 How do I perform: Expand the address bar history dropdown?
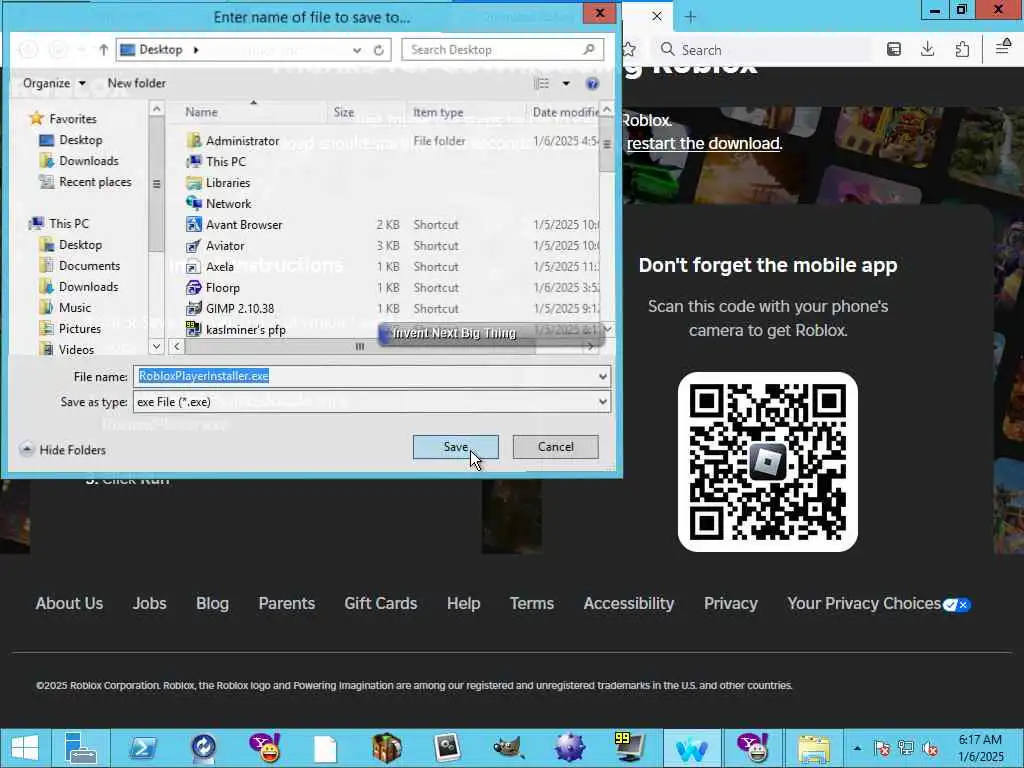tap(357, 50)
